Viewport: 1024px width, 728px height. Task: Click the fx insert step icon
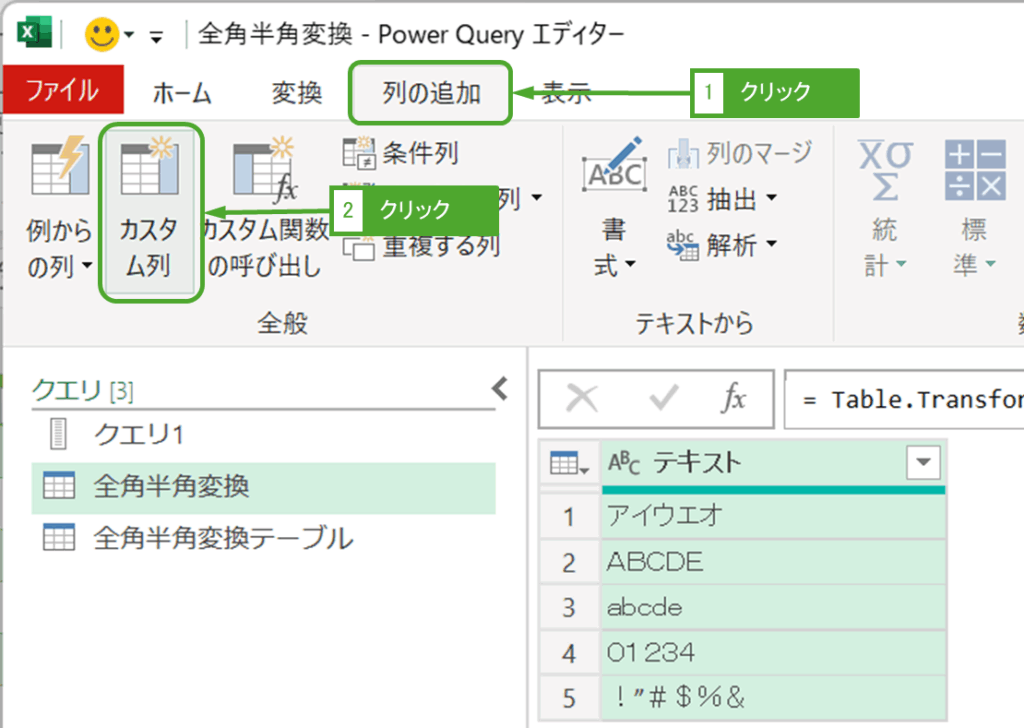(733, 398)
